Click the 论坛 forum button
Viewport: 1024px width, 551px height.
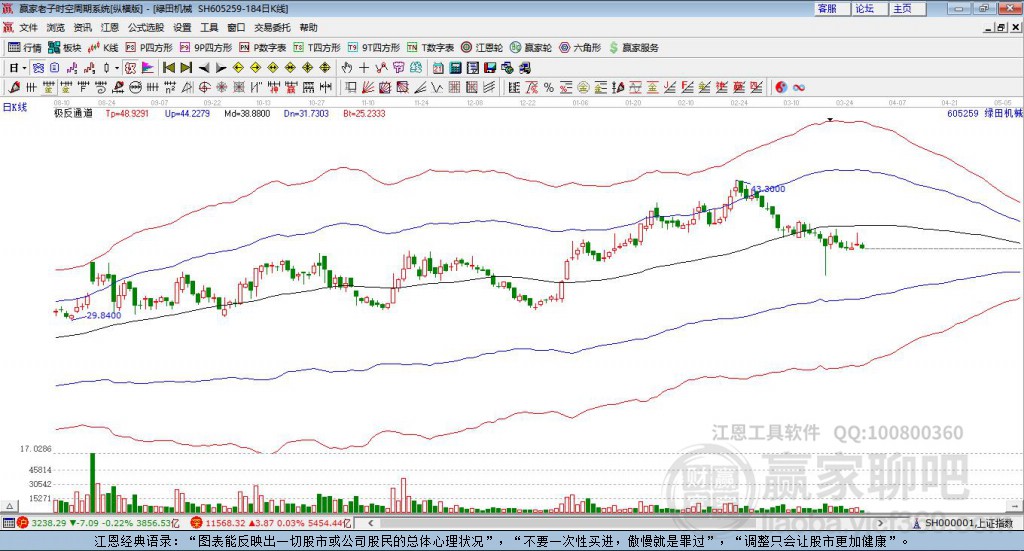pyautogui.click(x=869, y=8)
